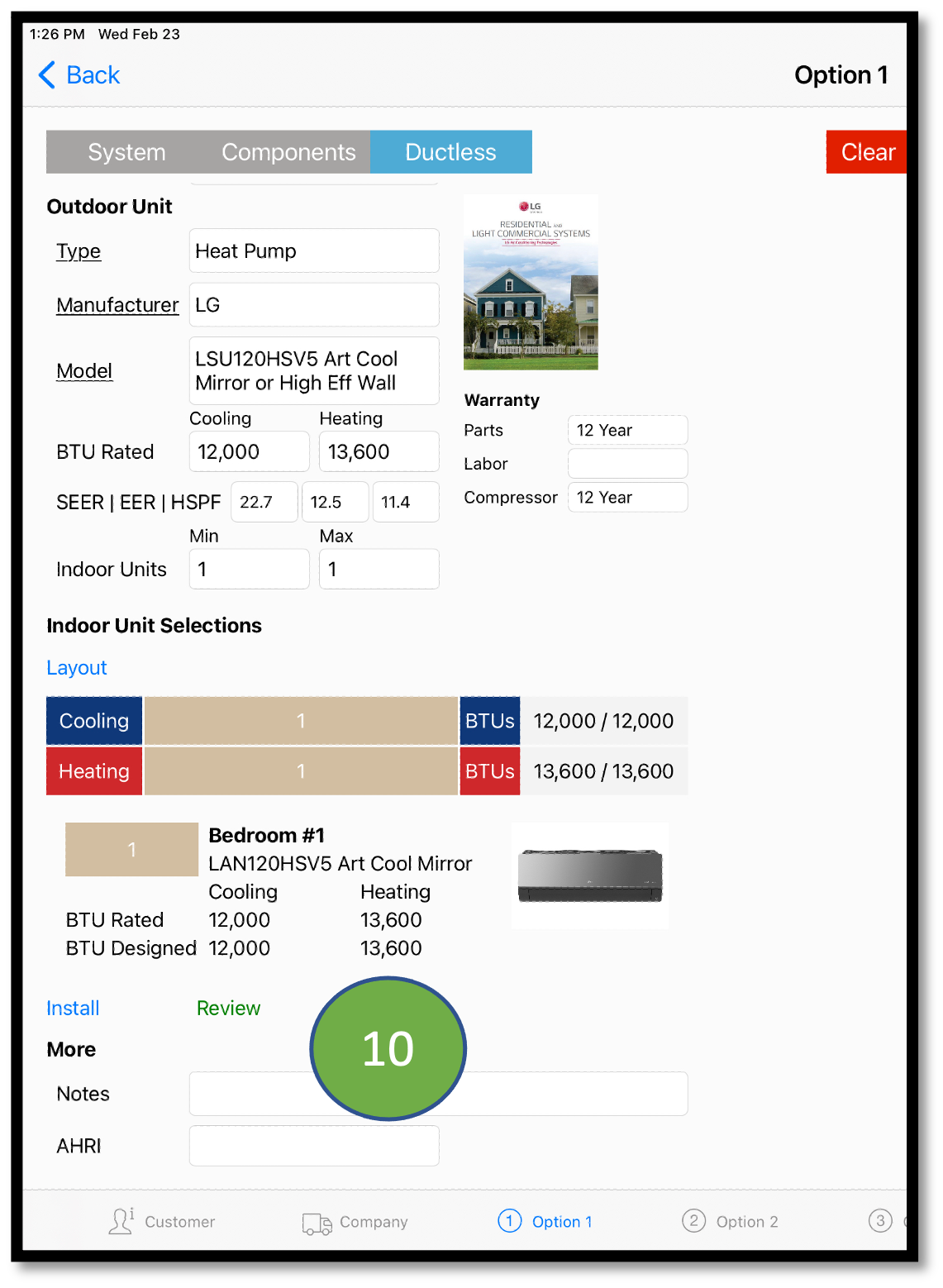
Task: Select the circled 1 Option 1 icon
Action: tap(510, 1220)
